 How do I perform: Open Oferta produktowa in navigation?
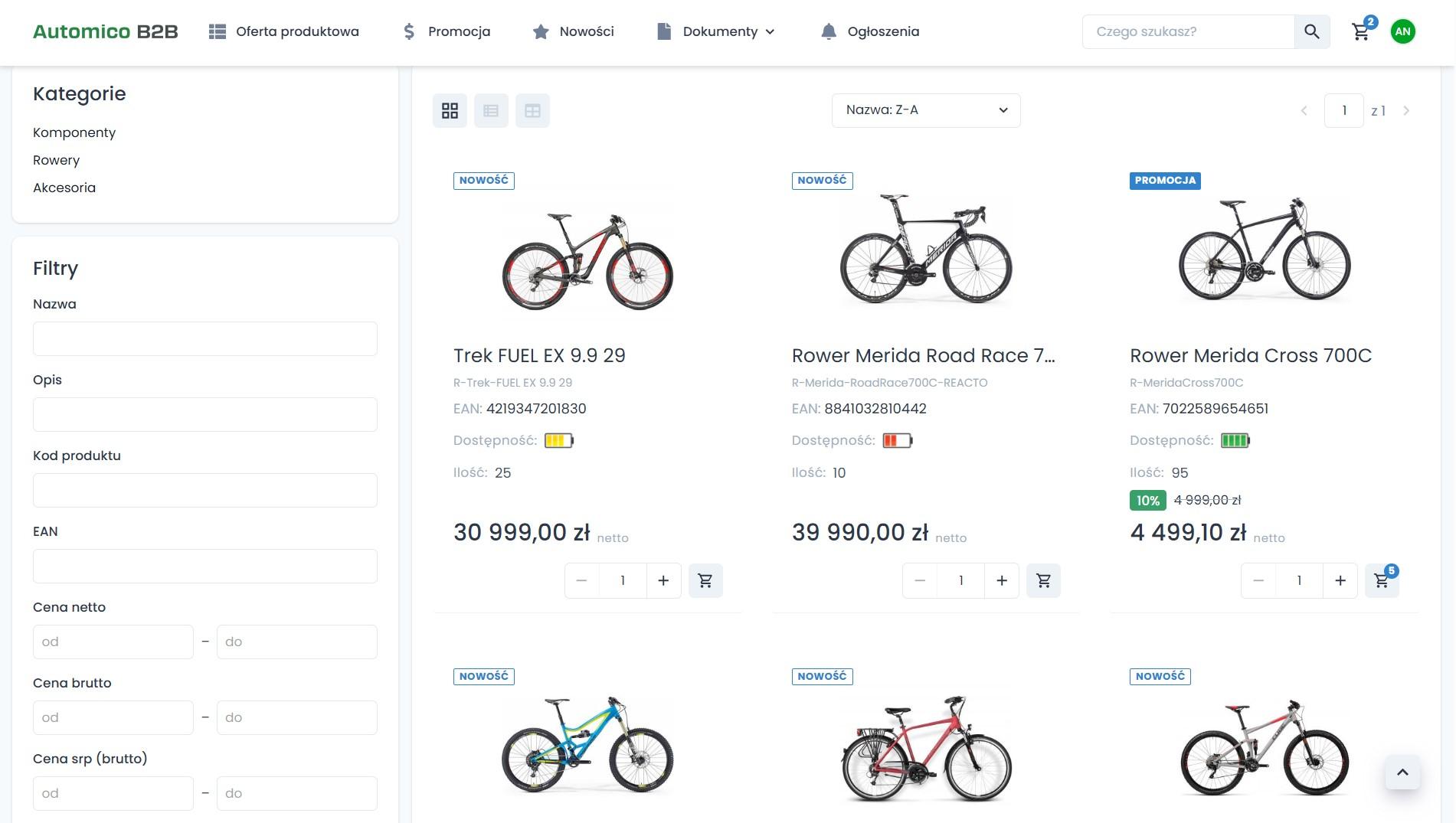point(284,31)
